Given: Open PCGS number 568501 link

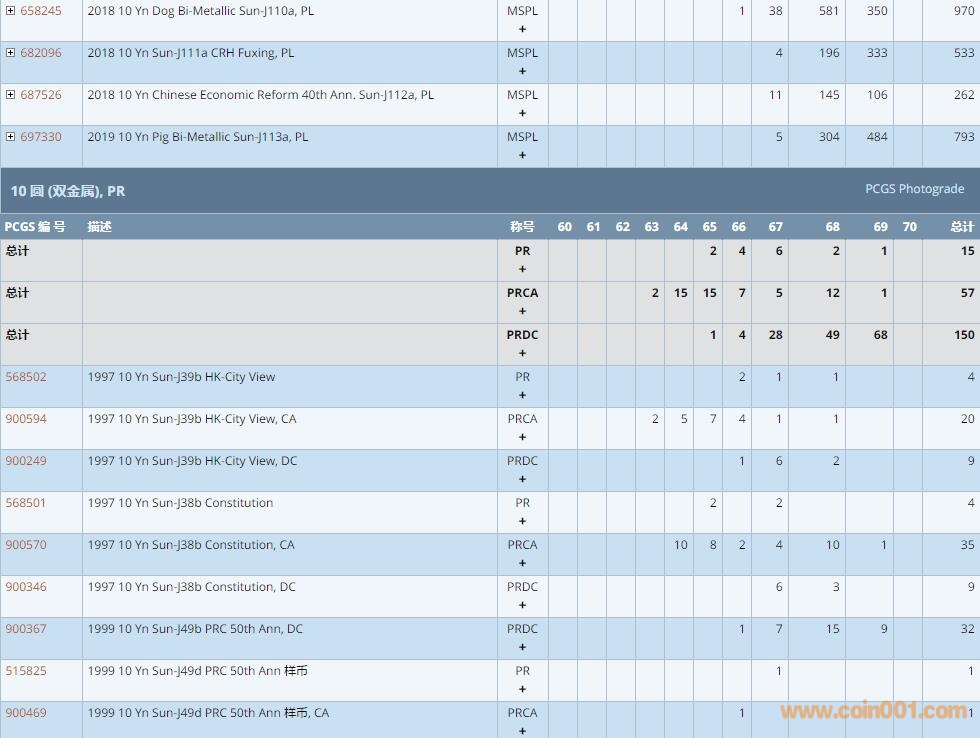Looking at the screenshot, I should click(26, 503).
